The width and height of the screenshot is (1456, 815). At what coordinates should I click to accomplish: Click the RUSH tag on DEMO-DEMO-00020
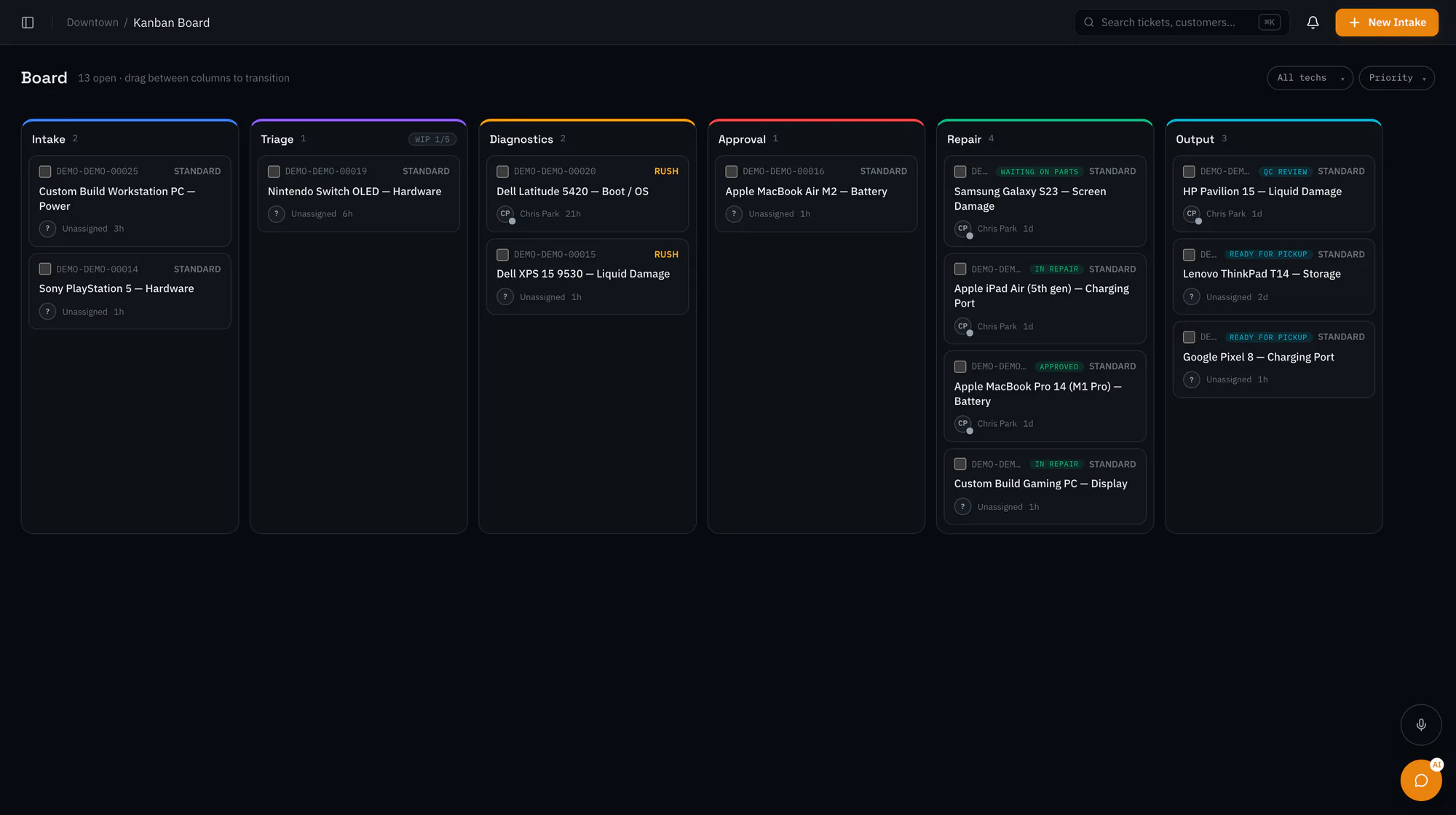click(x=666, y=171)
